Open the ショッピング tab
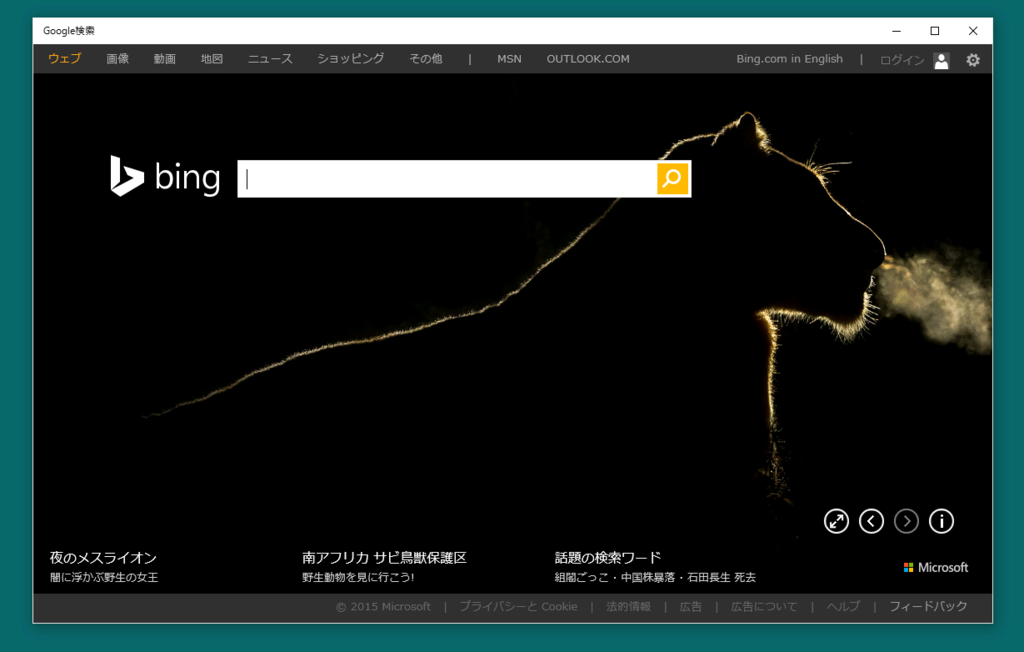Screen dimensions: 1024x652 pyautogui.click(x=351, y=59)
